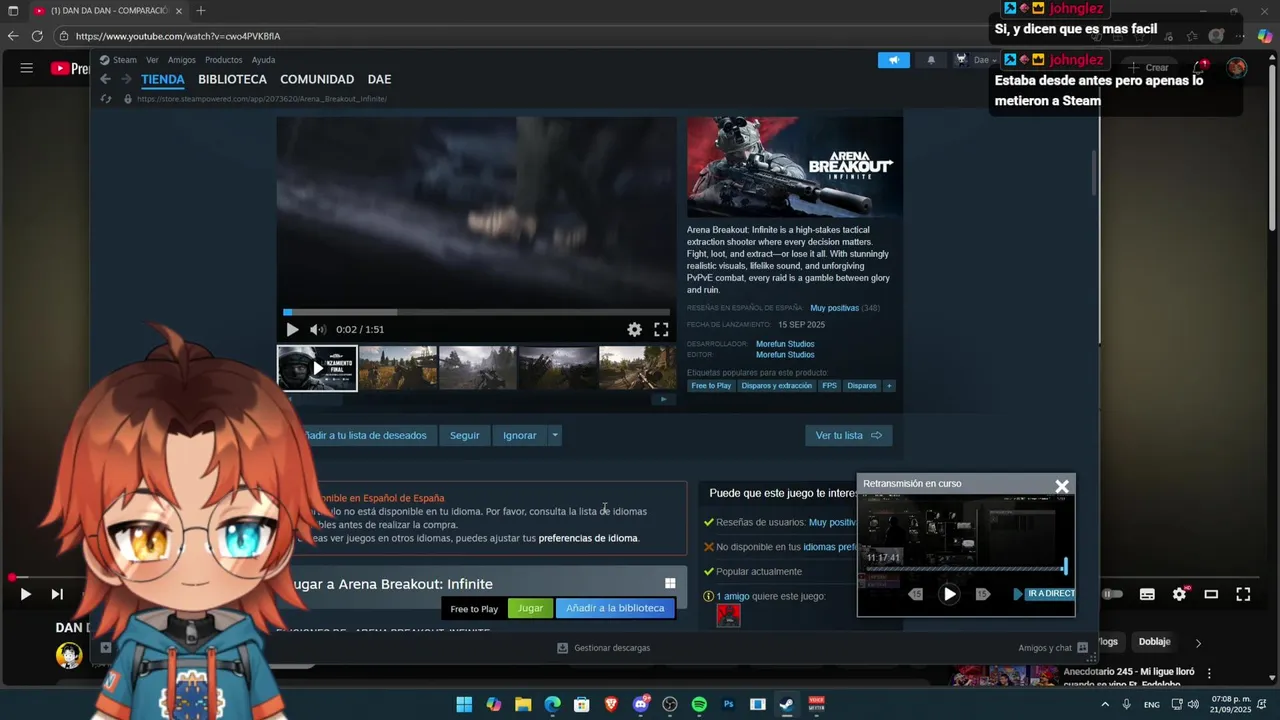Image resolution: width=1280 pixels, height=720 pixels.
Task: Click the Disparos y extracción tag
Action: tap(777, 386)
